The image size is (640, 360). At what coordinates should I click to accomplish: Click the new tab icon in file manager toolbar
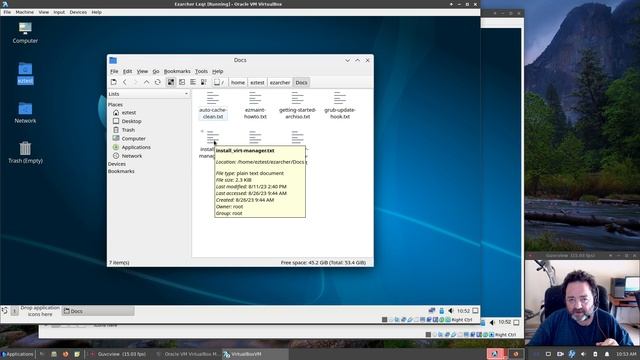[x=113, y=82]
